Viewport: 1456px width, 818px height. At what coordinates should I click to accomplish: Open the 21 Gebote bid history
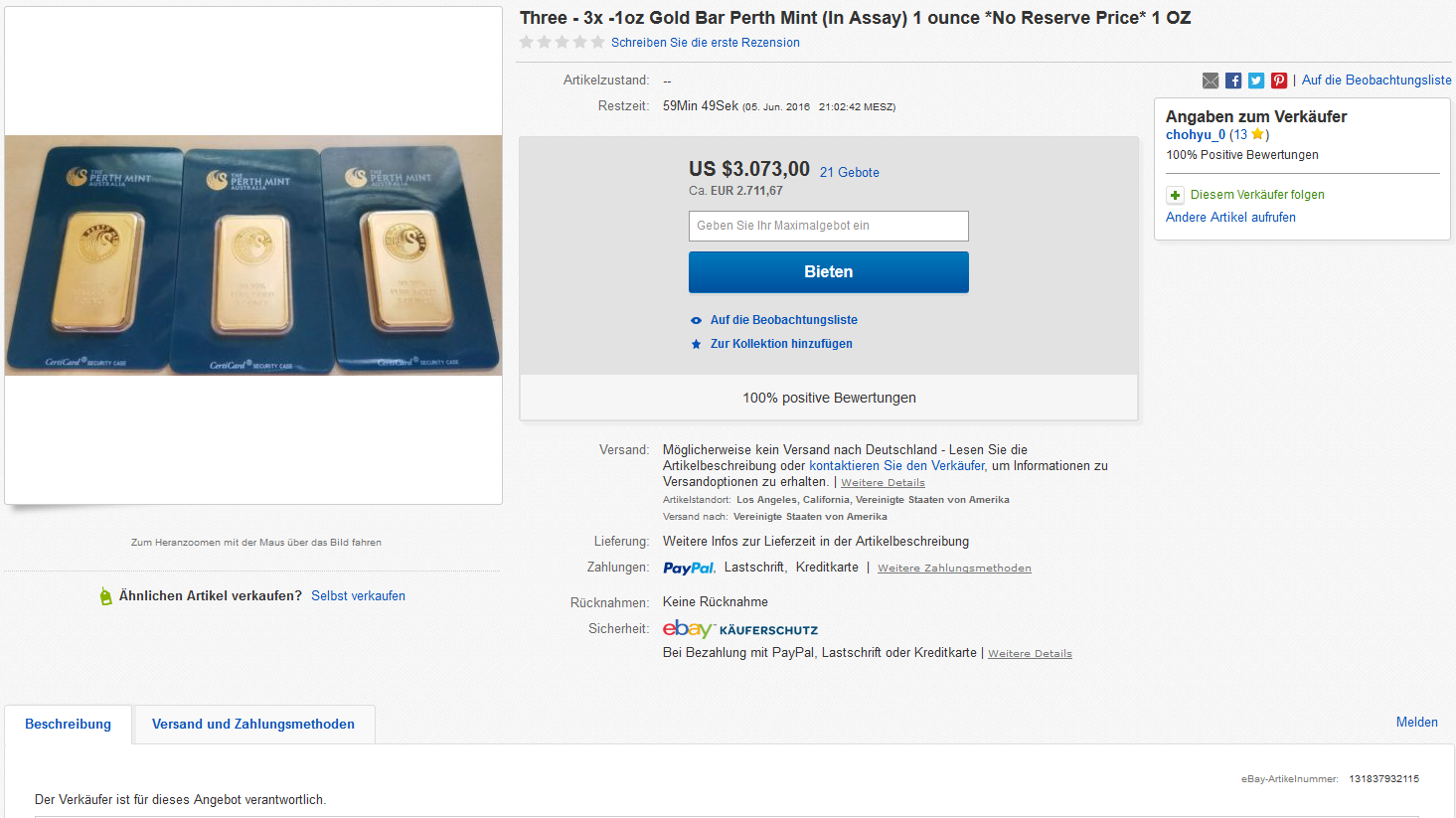(849, 172)
